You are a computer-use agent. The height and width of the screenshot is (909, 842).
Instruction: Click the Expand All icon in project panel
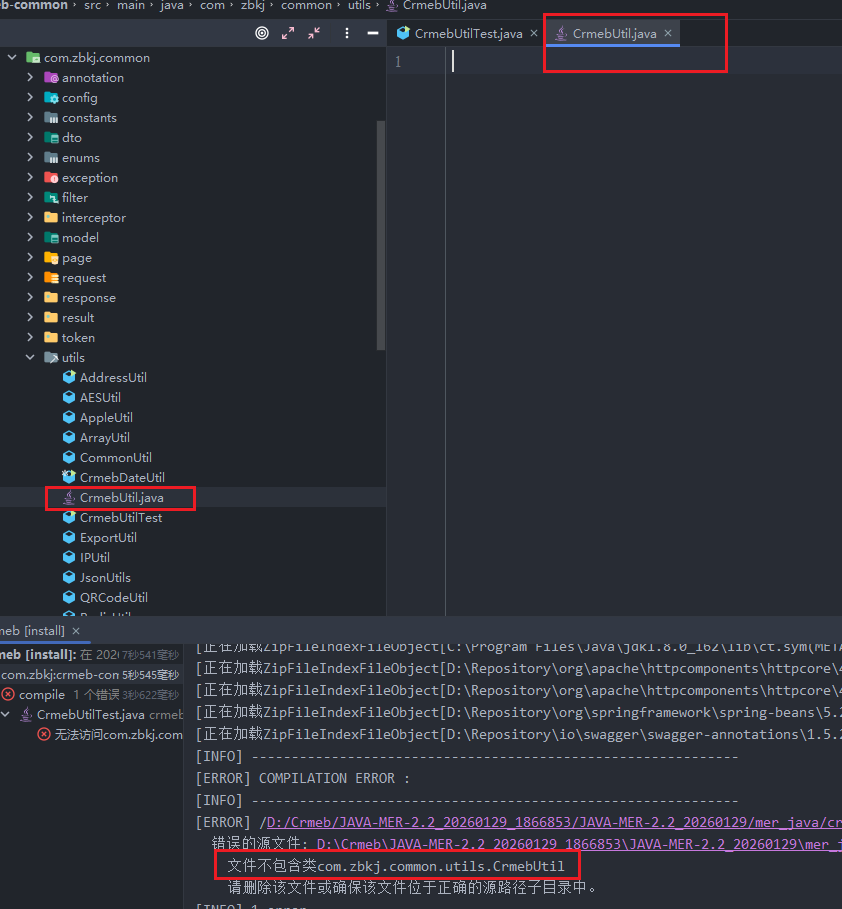click(x=288, y=33)
